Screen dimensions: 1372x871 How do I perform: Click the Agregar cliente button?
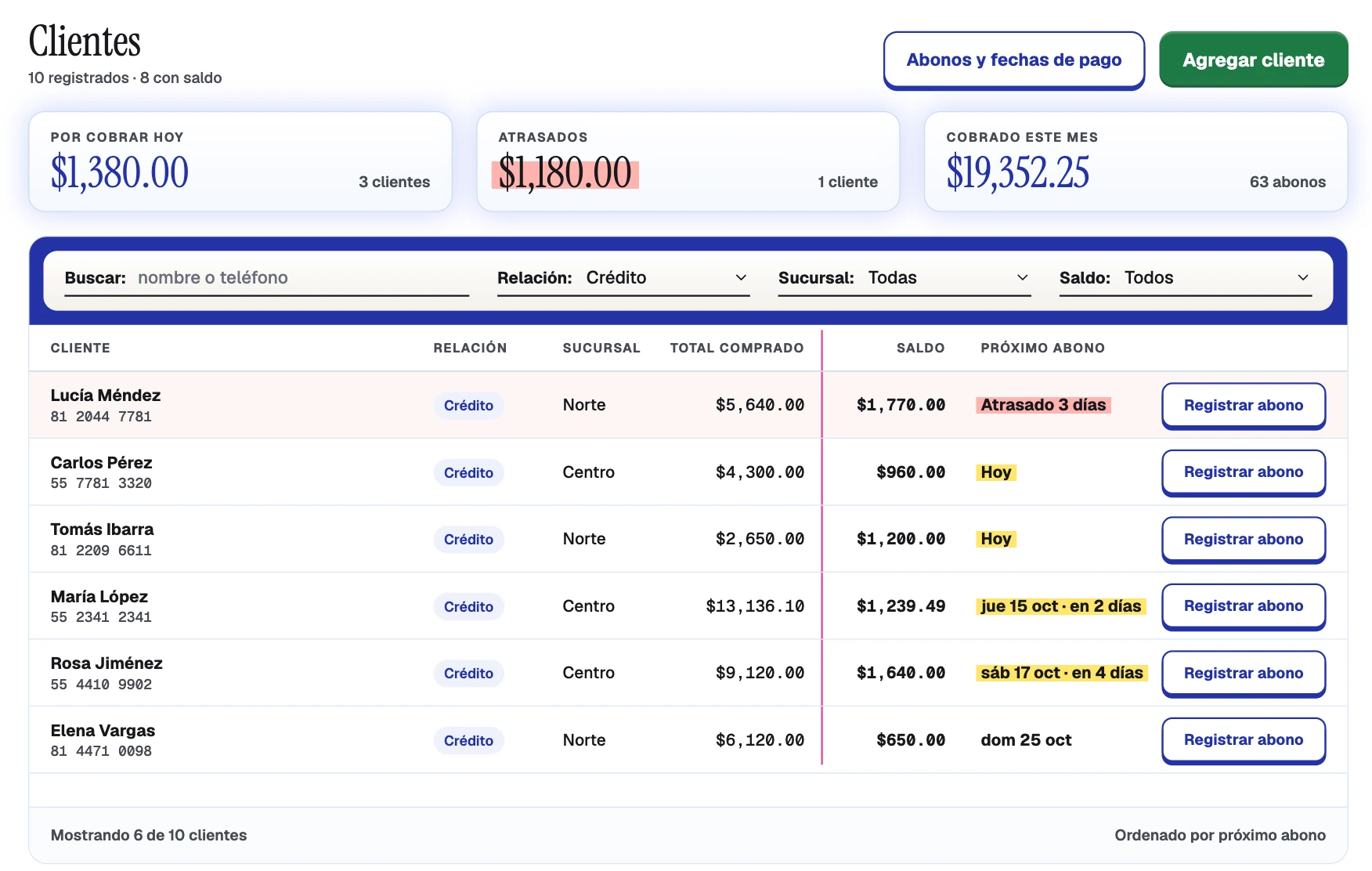[x=1254, y=60]
